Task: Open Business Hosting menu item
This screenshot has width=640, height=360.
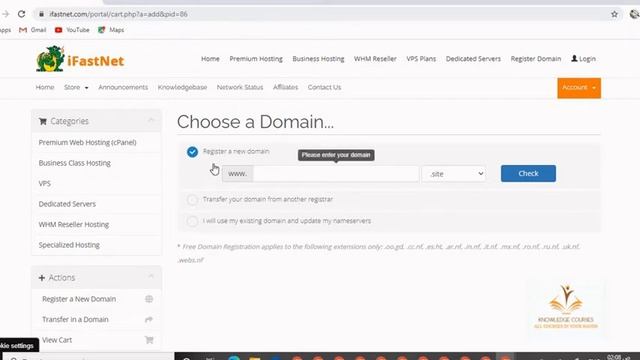Action: [x=318, y=59]
